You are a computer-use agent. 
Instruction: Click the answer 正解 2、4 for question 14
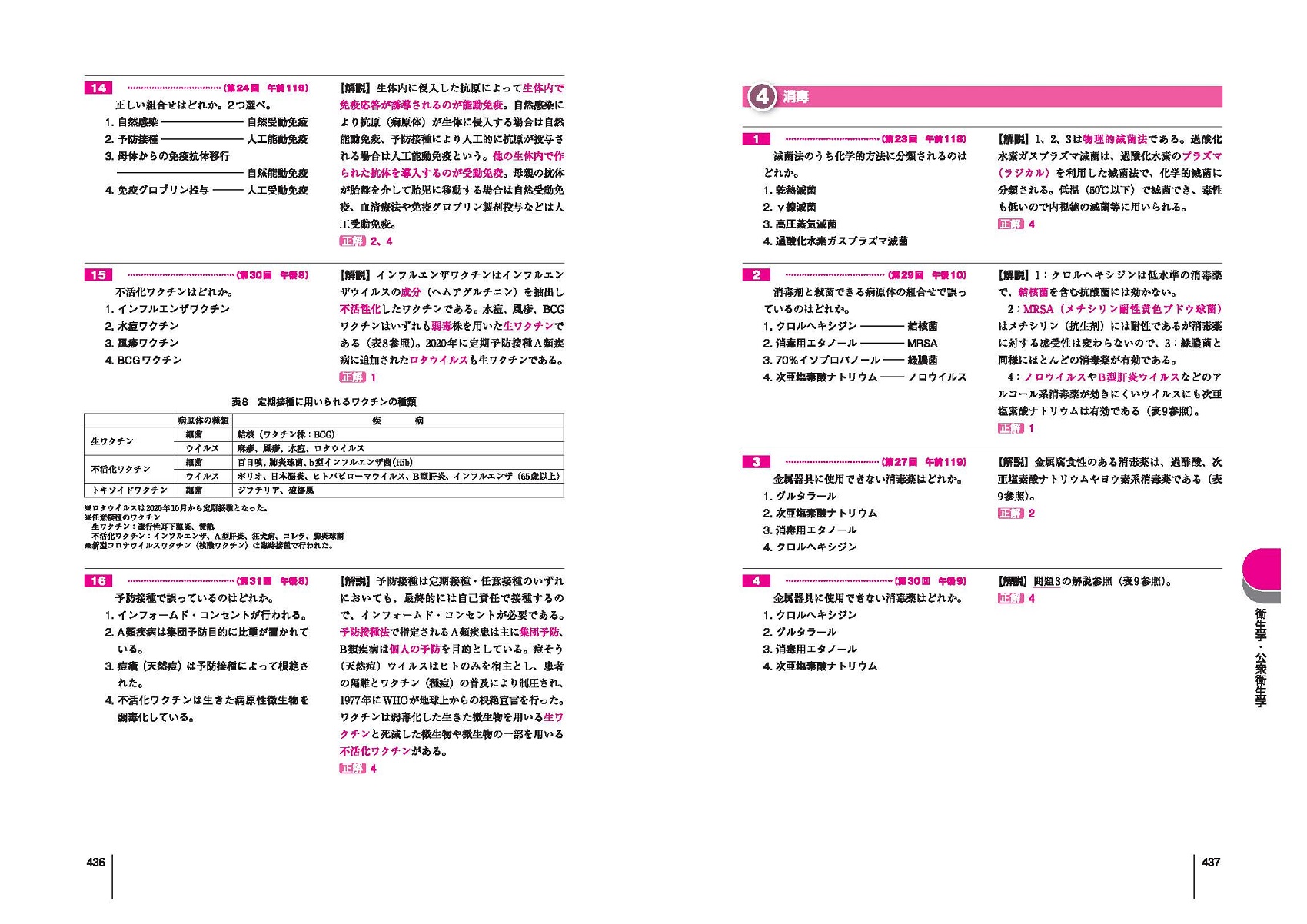[x=366, y=241]
